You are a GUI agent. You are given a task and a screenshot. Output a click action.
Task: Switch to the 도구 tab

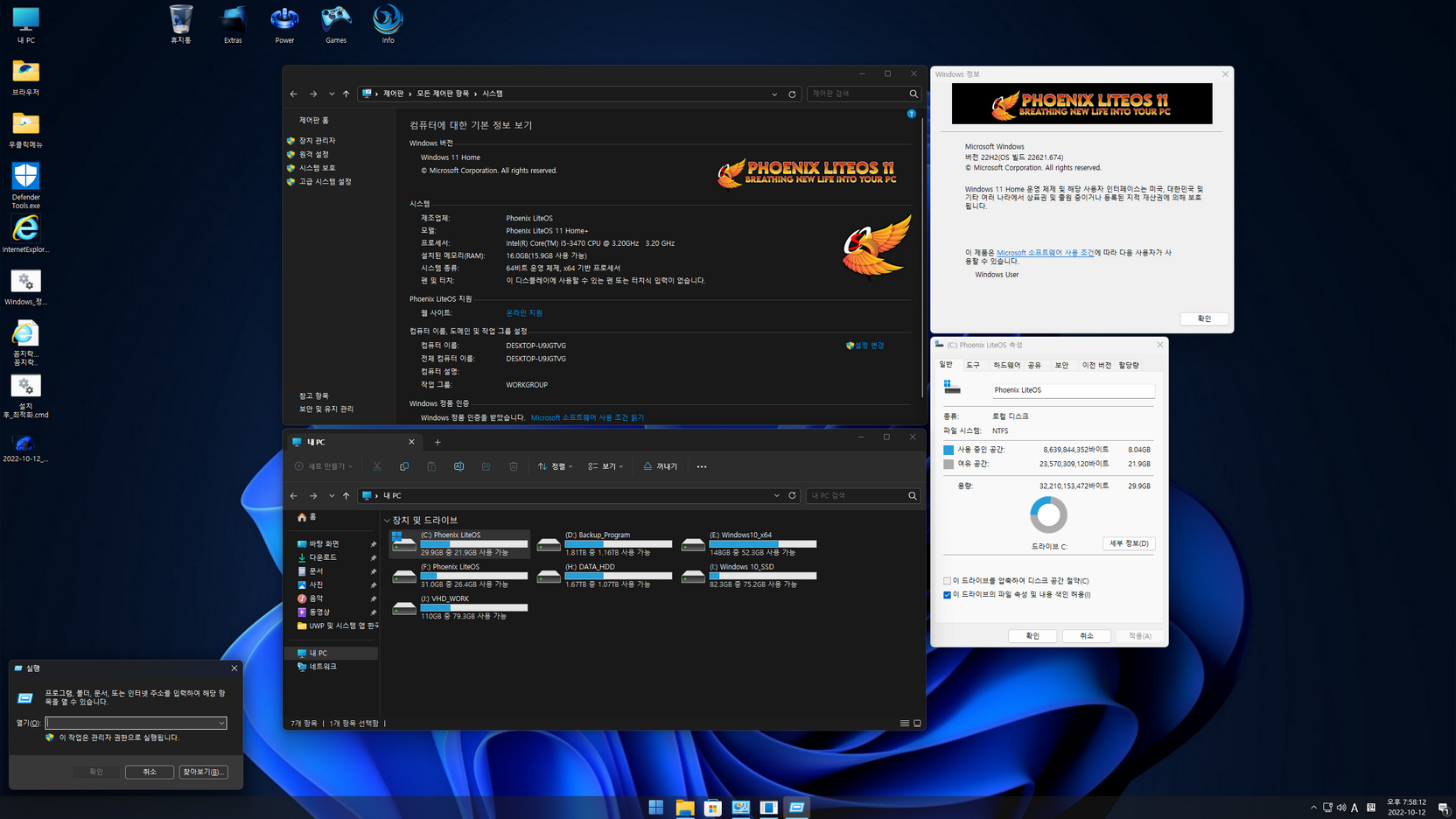(973, 365)
